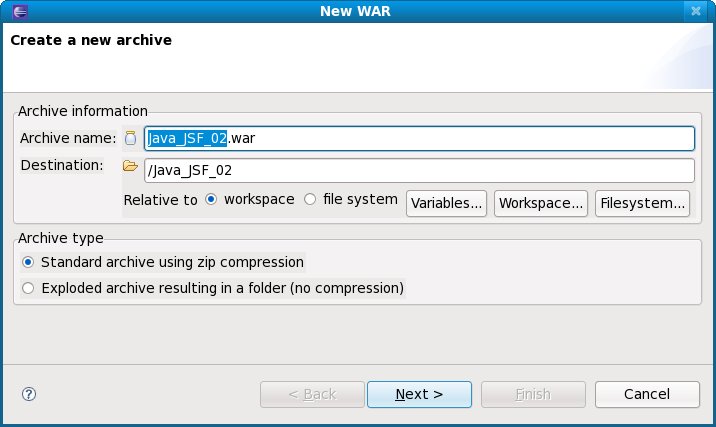Click the disabled Finish button

(532, 394)
